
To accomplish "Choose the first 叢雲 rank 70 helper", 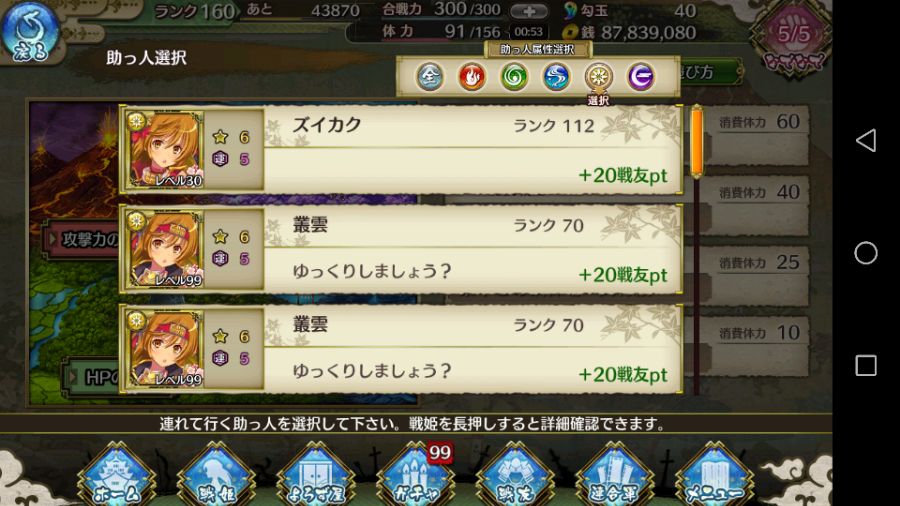I will (401, 249).
